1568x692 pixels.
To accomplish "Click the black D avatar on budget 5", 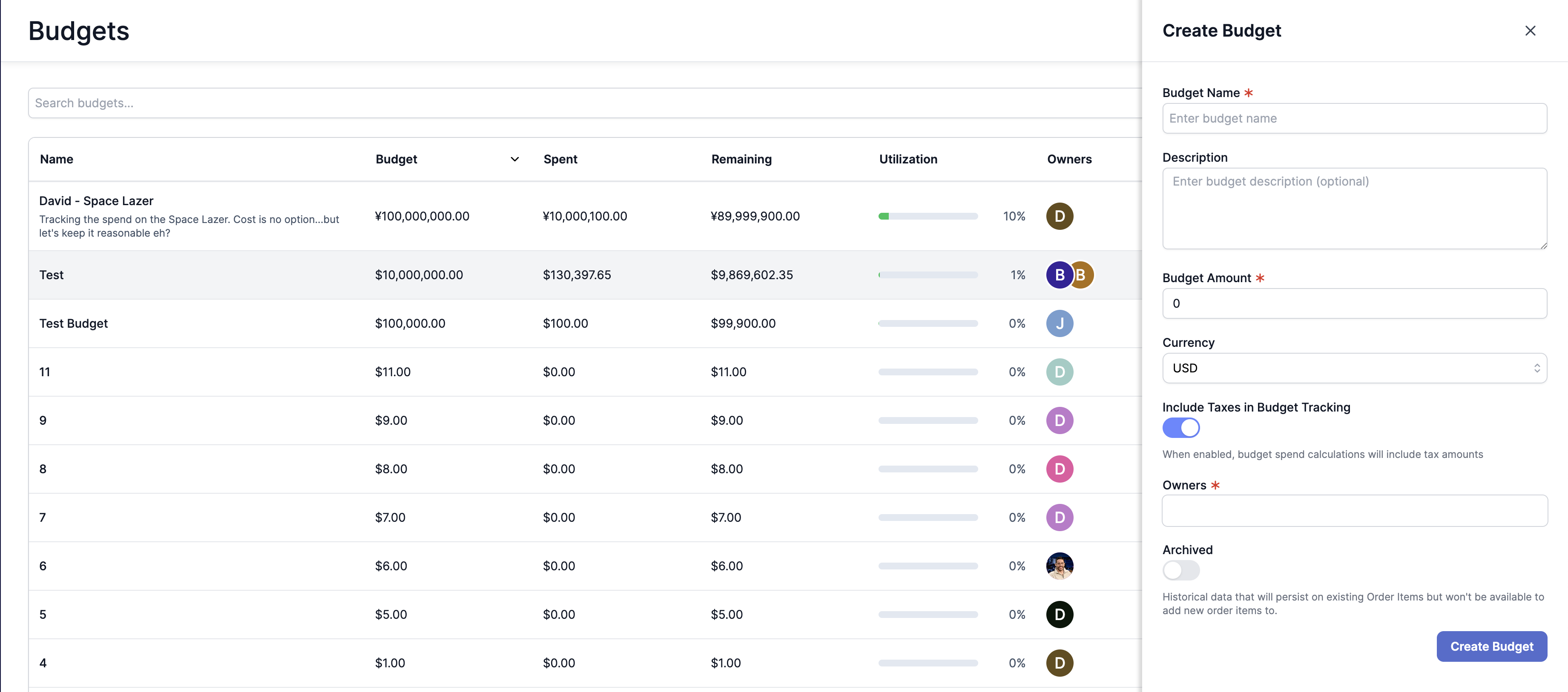I will pyautogui.click(x=1059, y=614).
